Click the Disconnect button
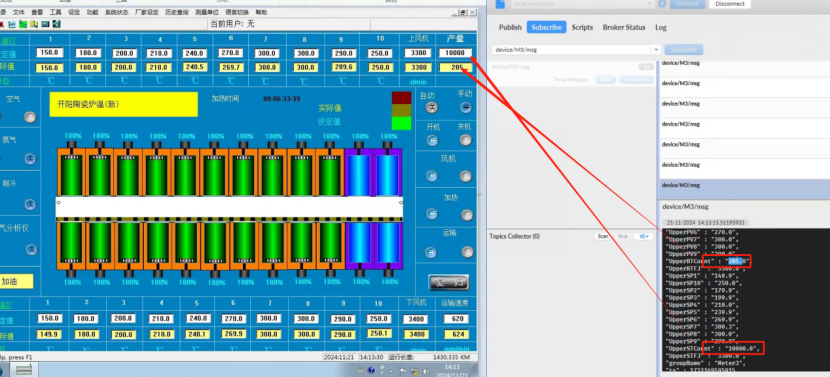The image size is (830, 377). pyautogui.click(x=730, y=4)
